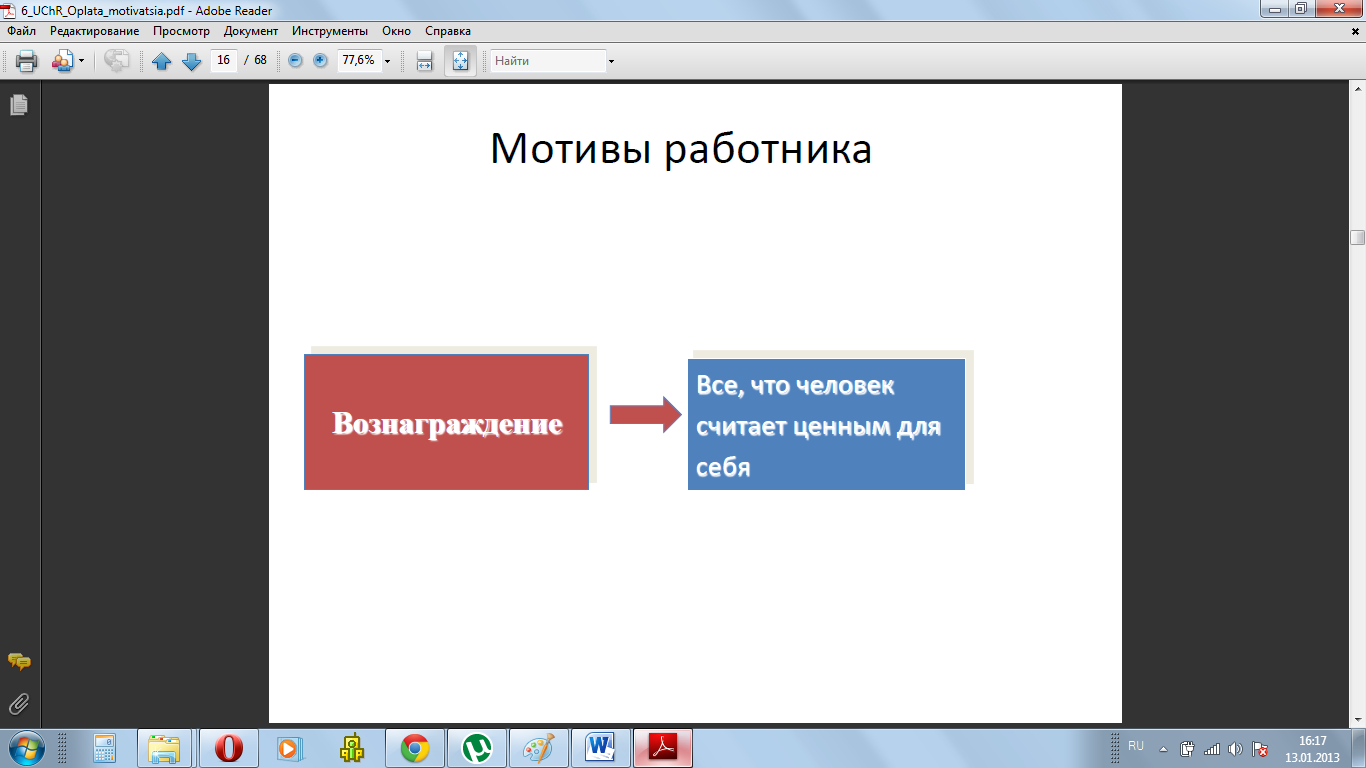
Task: Click the Show desktop strip
Action: 1358,748
